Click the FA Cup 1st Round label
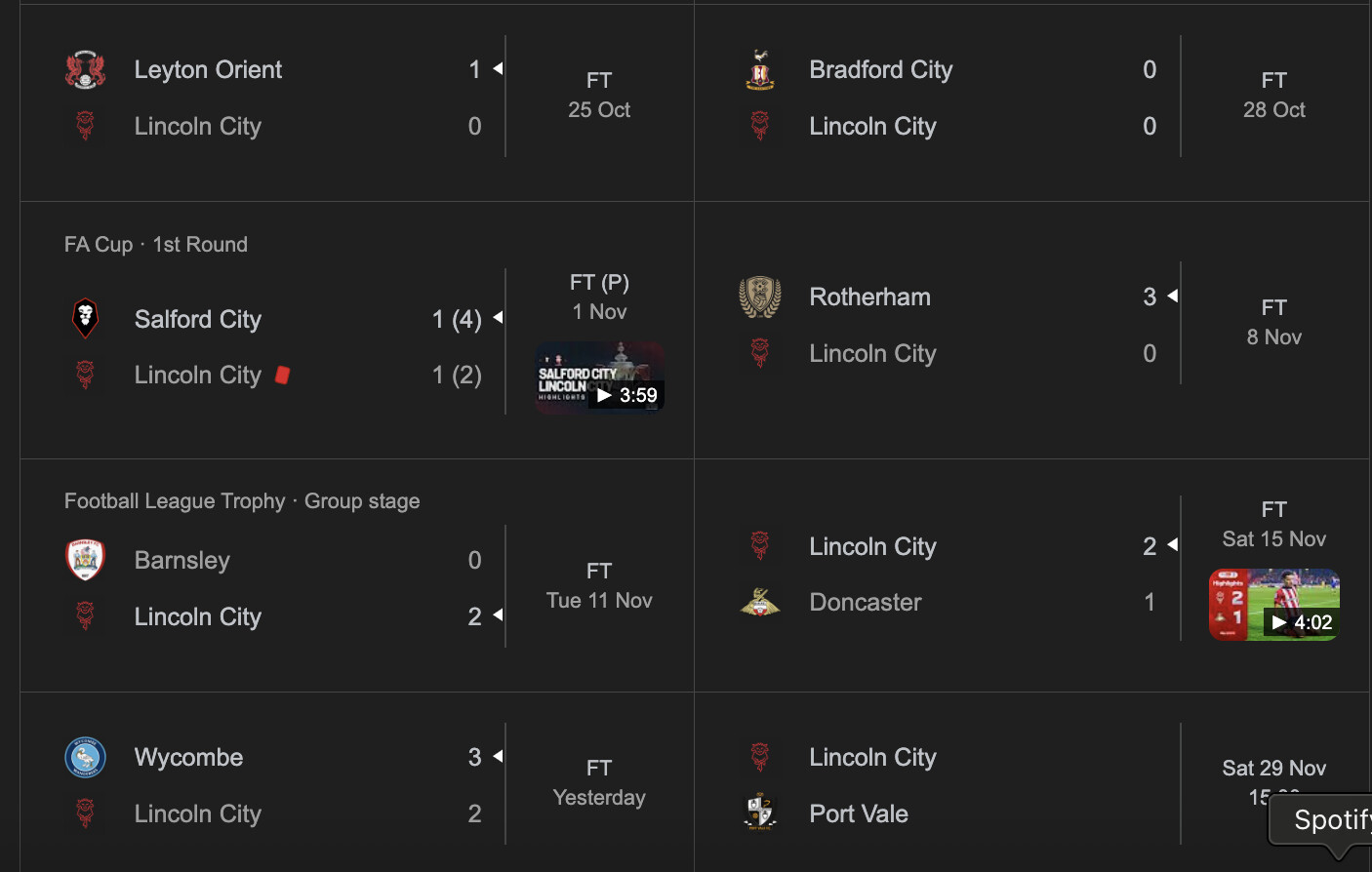The width and height of the screenshot is (1372, 872). click(x=156, y=245)
